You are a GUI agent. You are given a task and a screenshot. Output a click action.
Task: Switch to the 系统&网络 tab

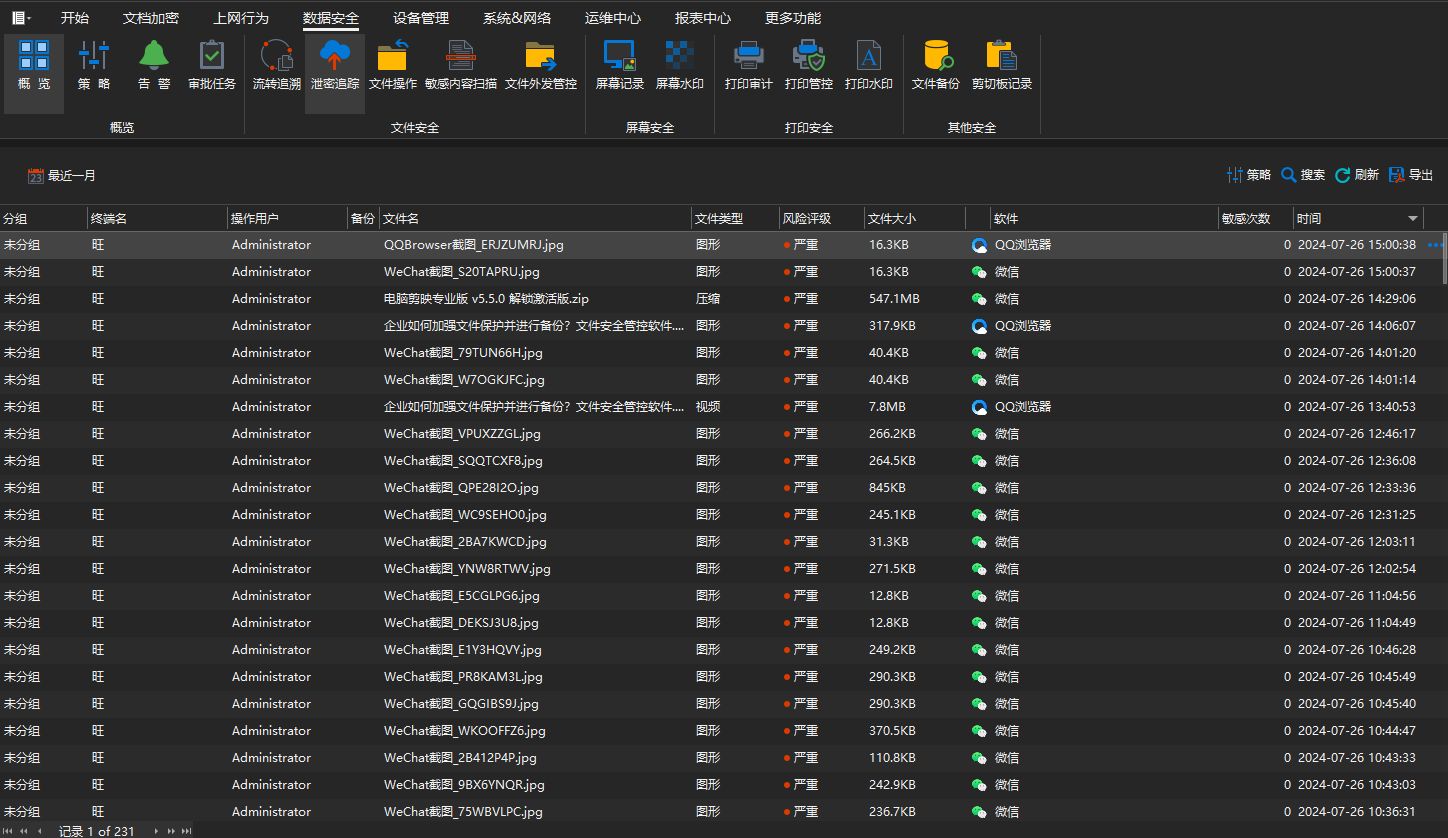(x=517, y=18)
